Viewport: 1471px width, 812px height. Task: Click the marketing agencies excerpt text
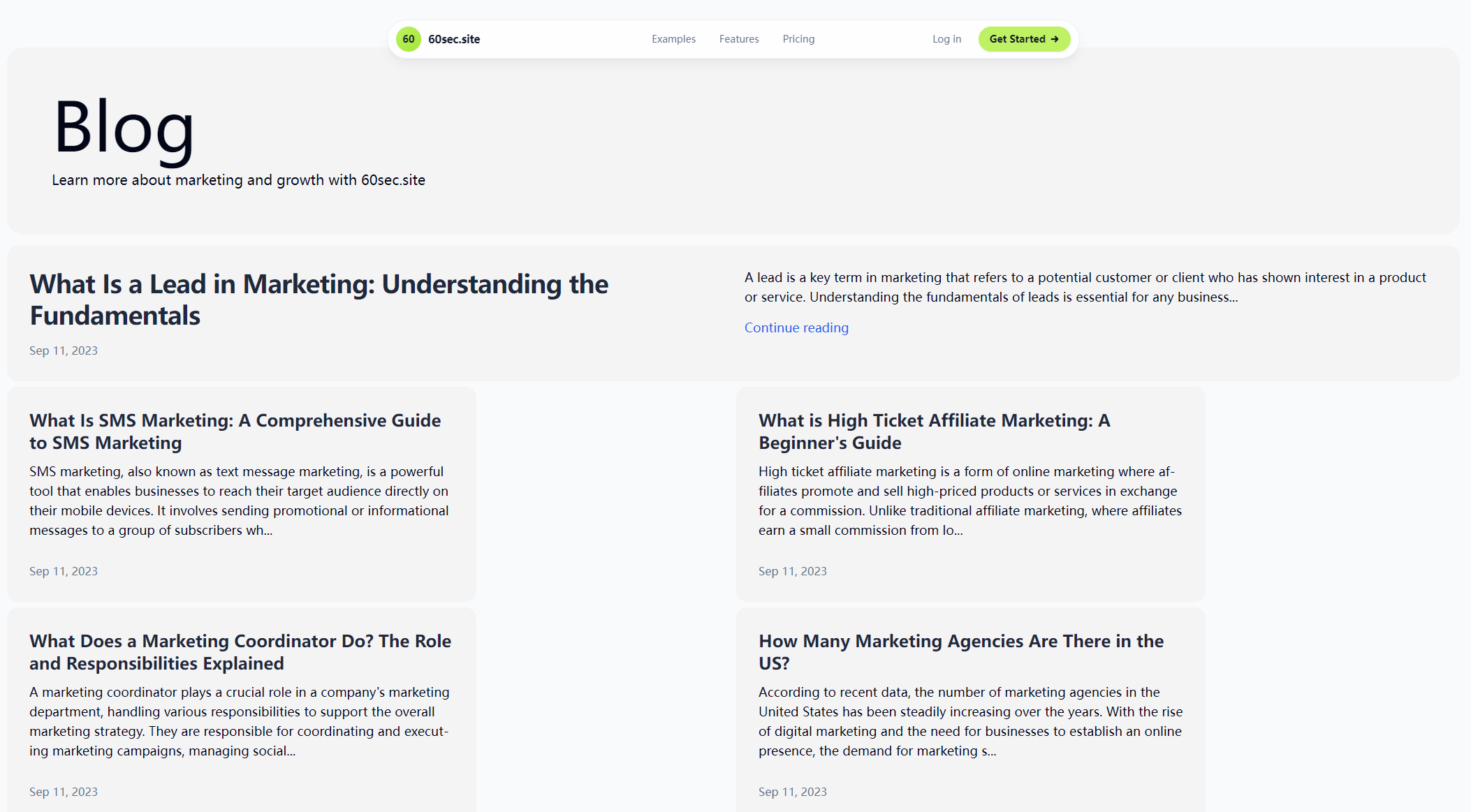(970, 721)
